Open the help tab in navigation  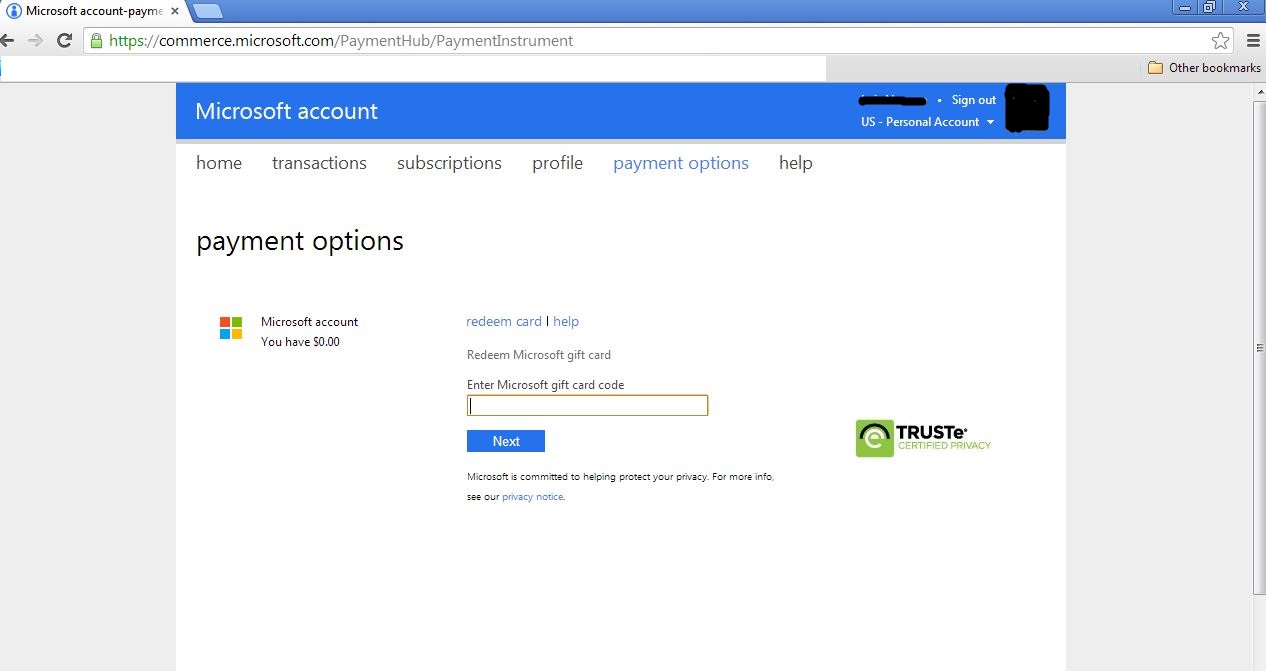(796, 163)
